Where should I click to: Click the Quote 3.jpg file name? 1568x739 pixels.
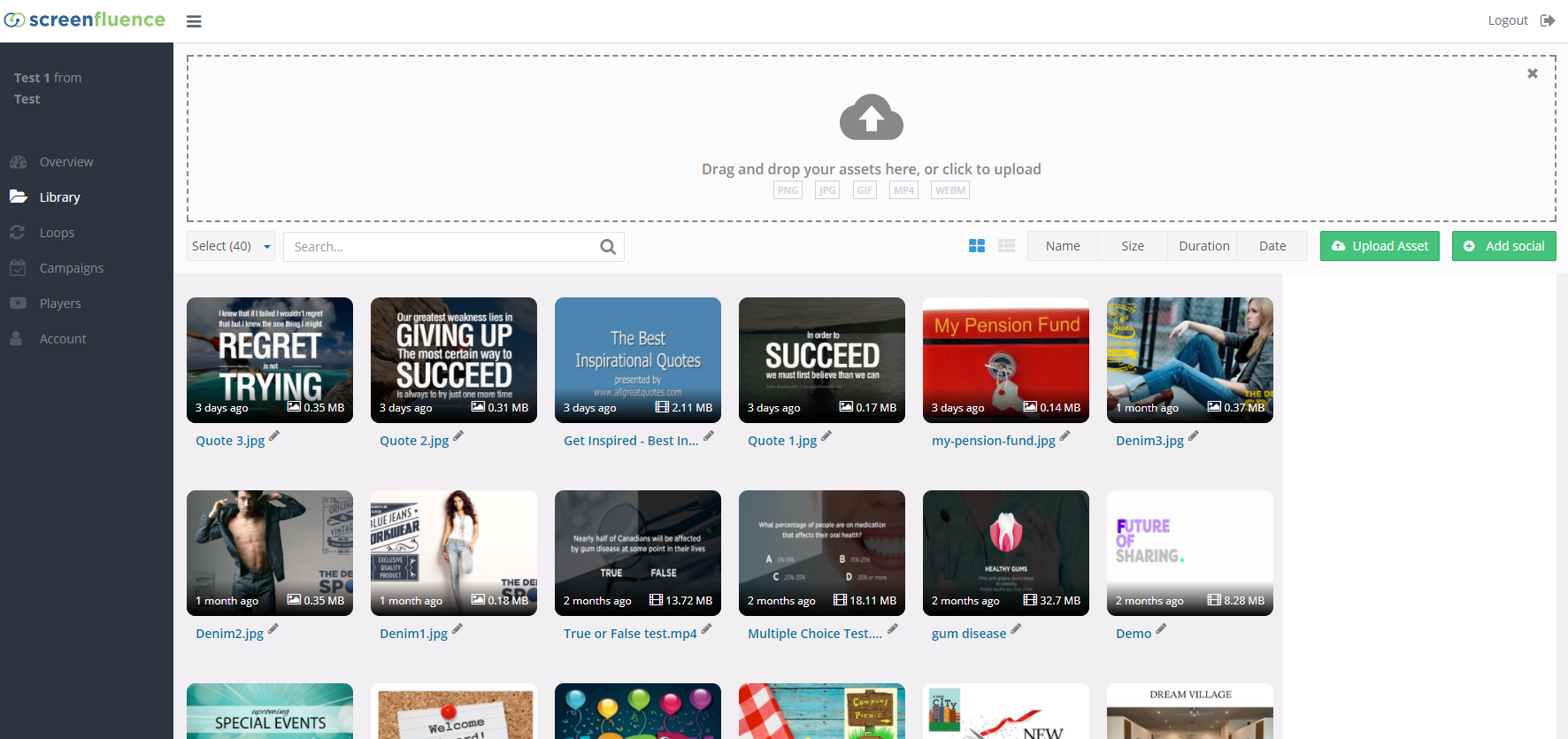pos(230,441)
